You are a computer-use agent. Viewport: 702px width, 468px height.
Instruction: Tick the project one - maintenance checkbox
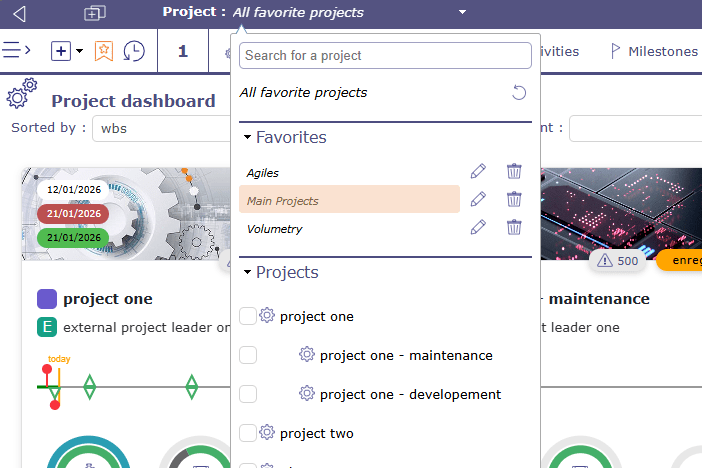248,355
